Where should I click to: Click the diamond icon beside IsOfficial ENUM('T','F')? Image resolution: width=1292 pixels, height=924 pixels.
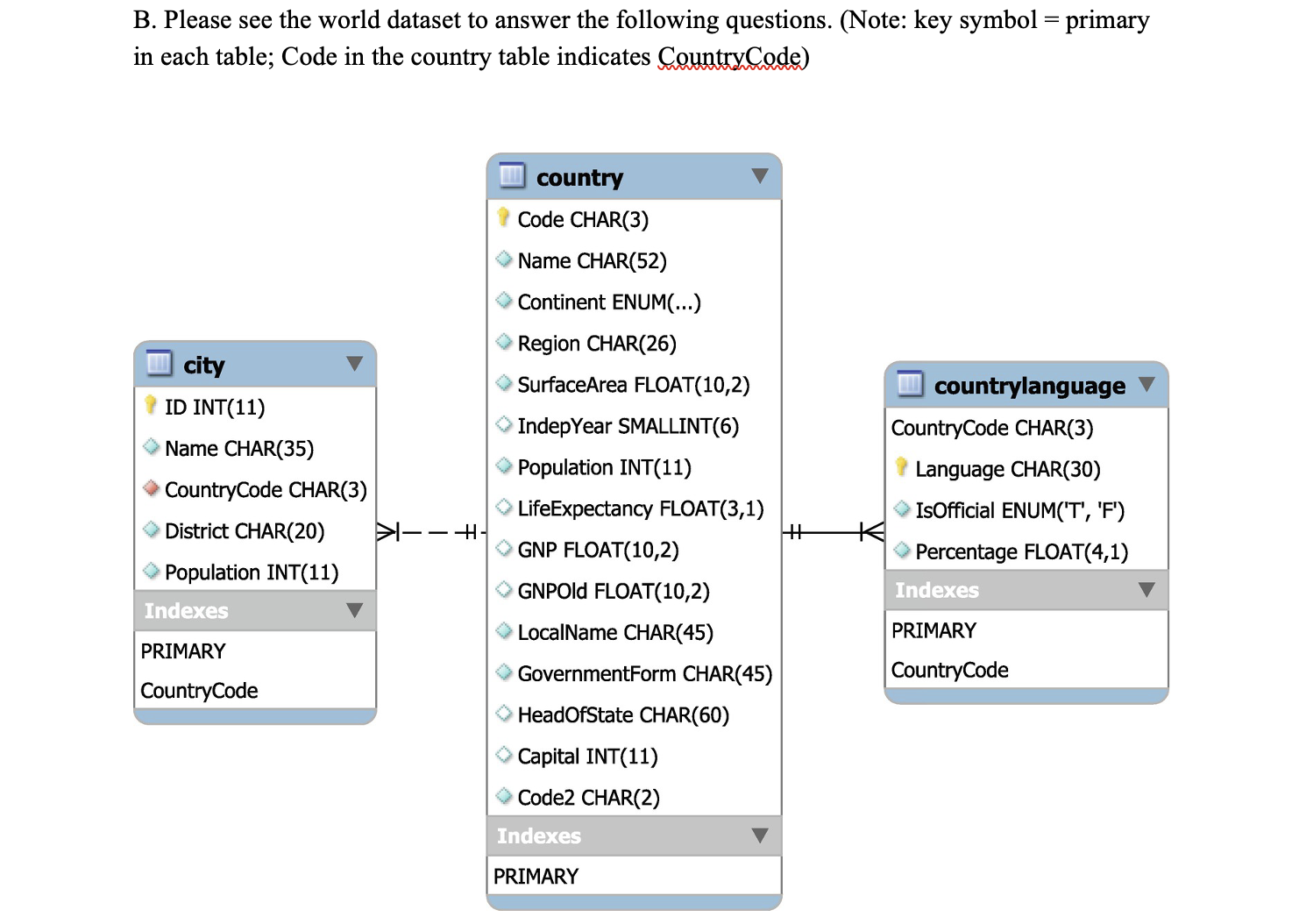pyautogui.click(x=902, y=508)
